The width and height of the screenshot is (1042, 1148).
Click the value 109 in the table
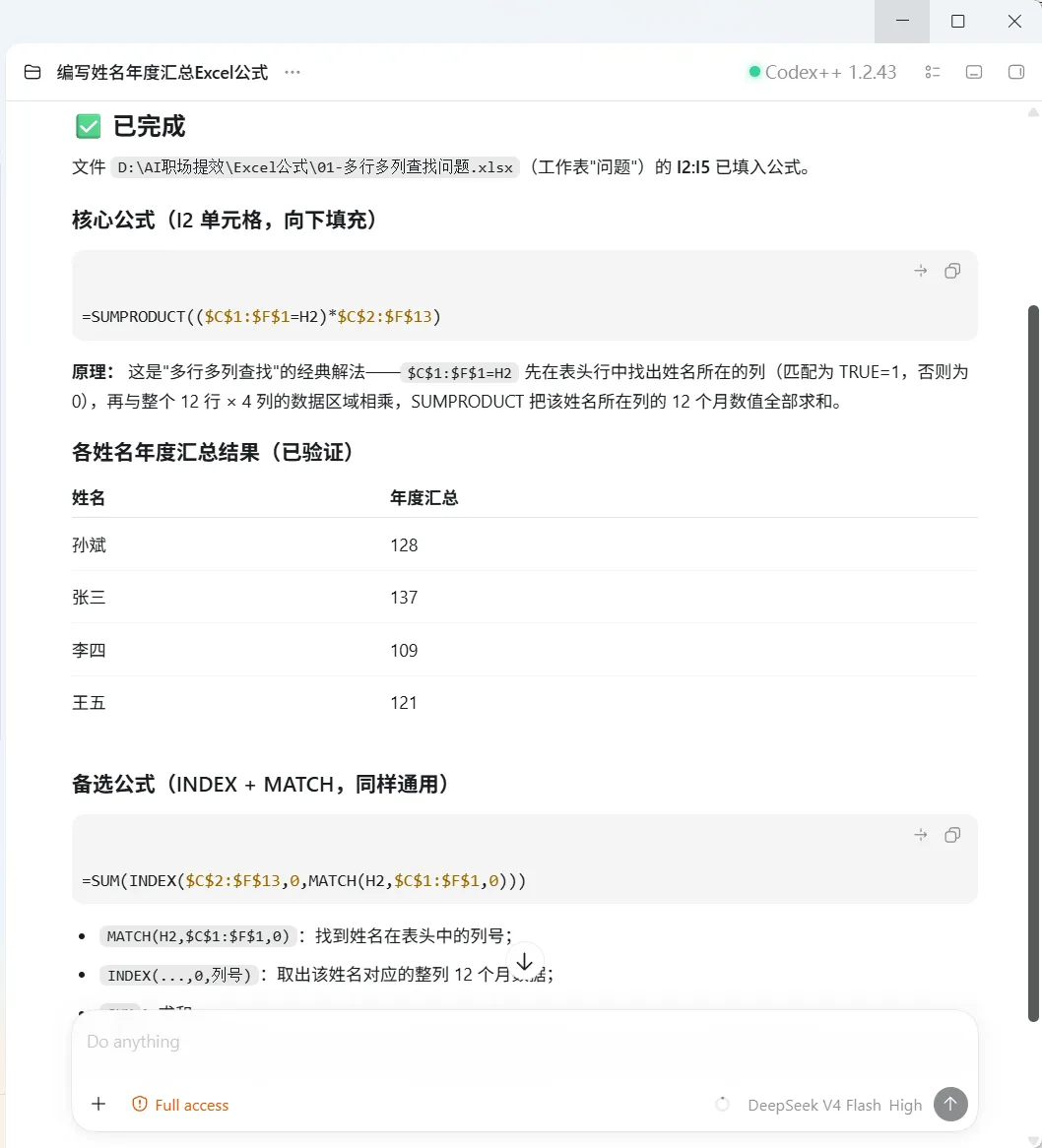404,650
